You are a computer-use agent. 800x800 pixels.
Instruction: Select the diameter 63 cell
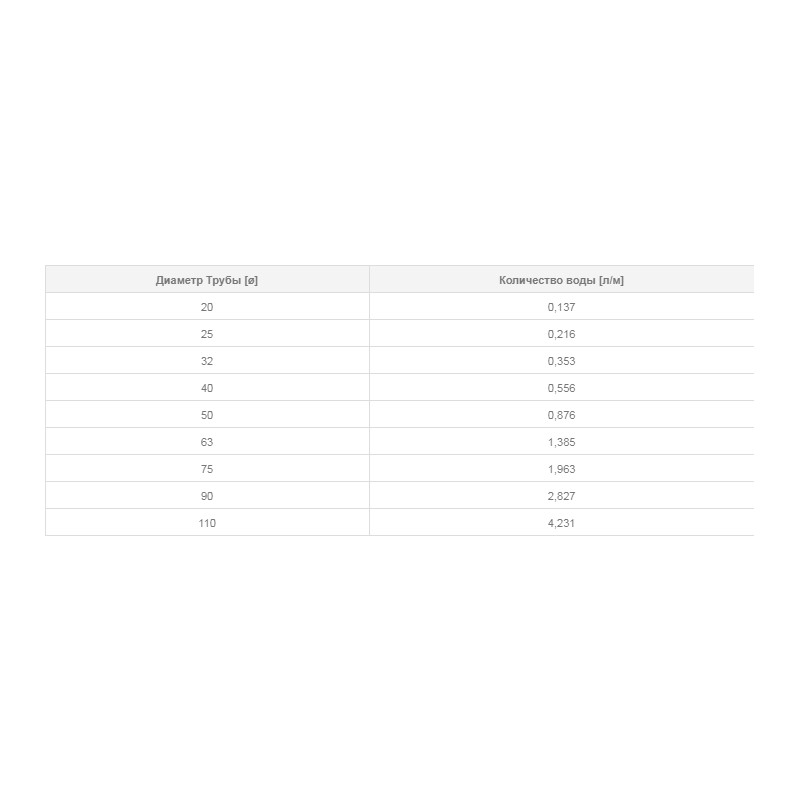click(x=207, y=442)
